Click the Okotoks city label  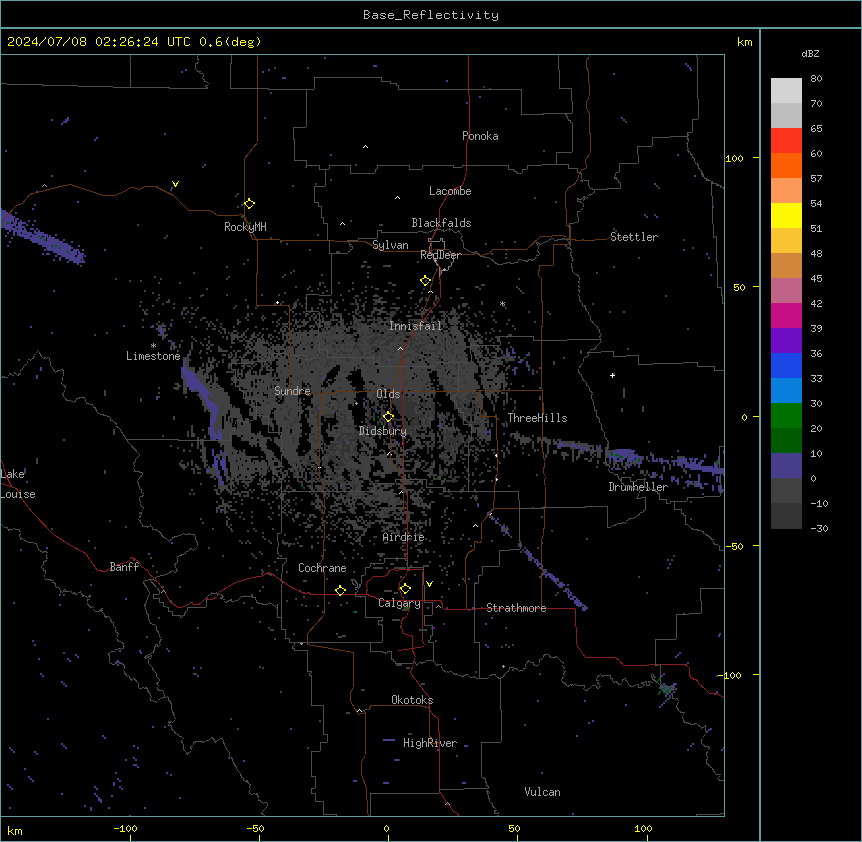(x=412, y=700)
